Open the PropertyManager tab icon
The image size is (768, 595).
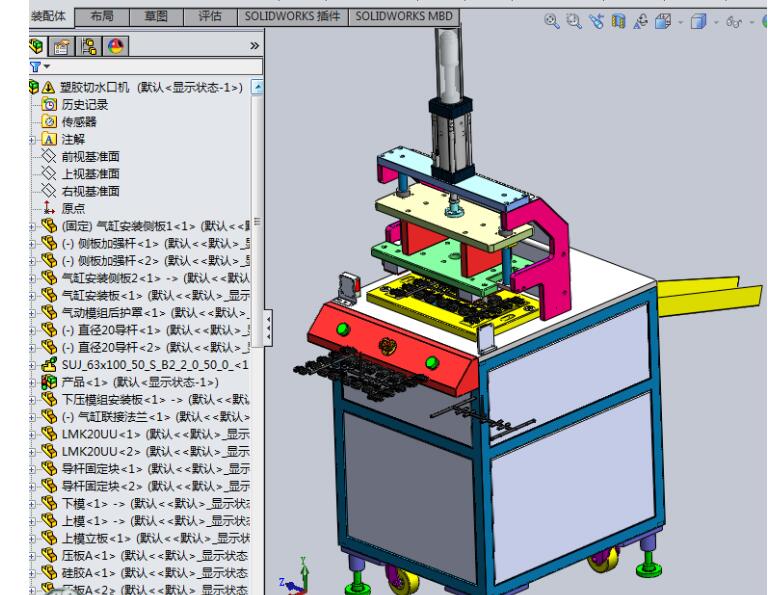(x=62, y=47)
